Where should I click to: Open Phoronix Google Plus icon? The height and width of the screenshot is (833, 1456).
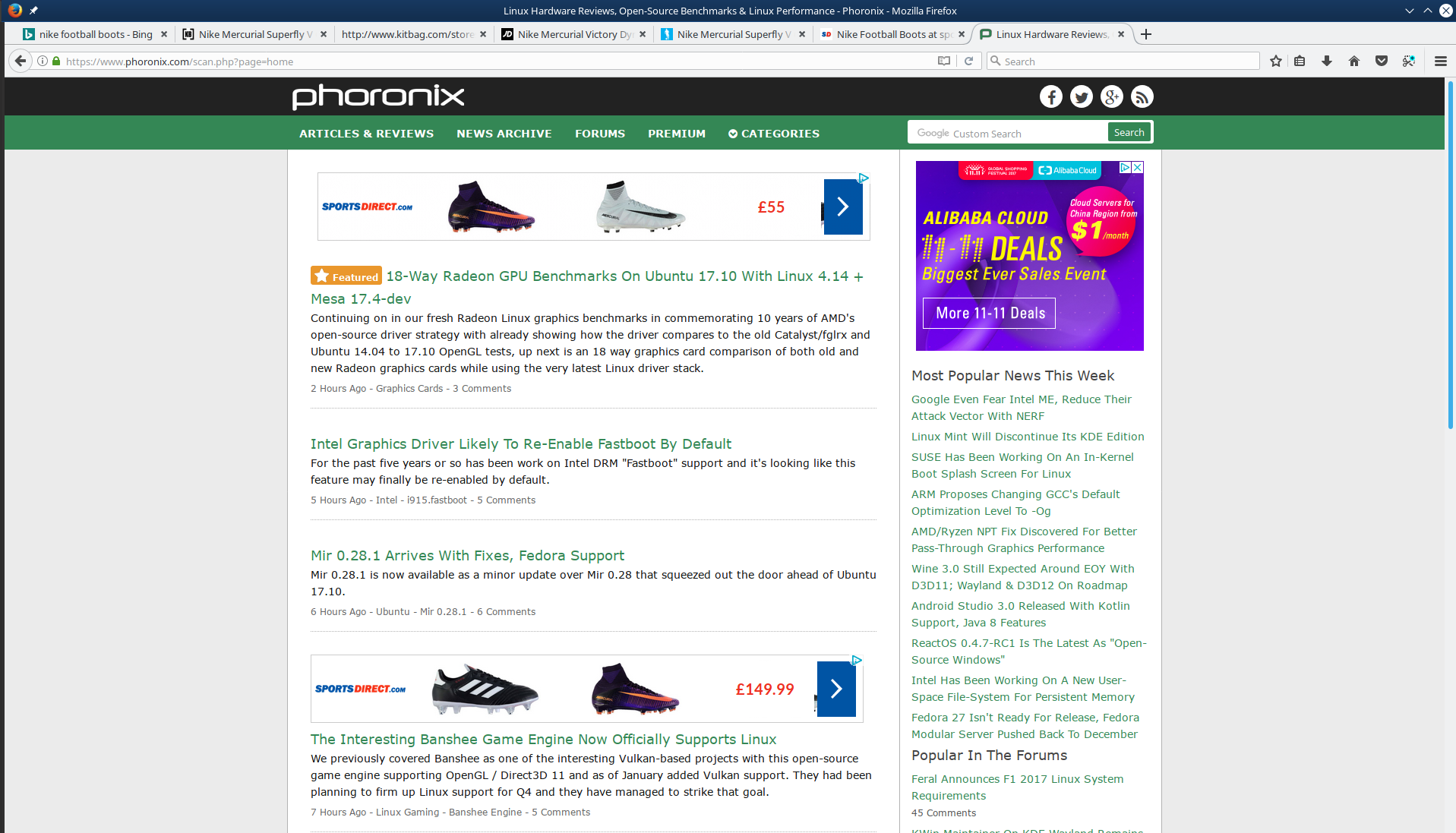click(1112, 96)
